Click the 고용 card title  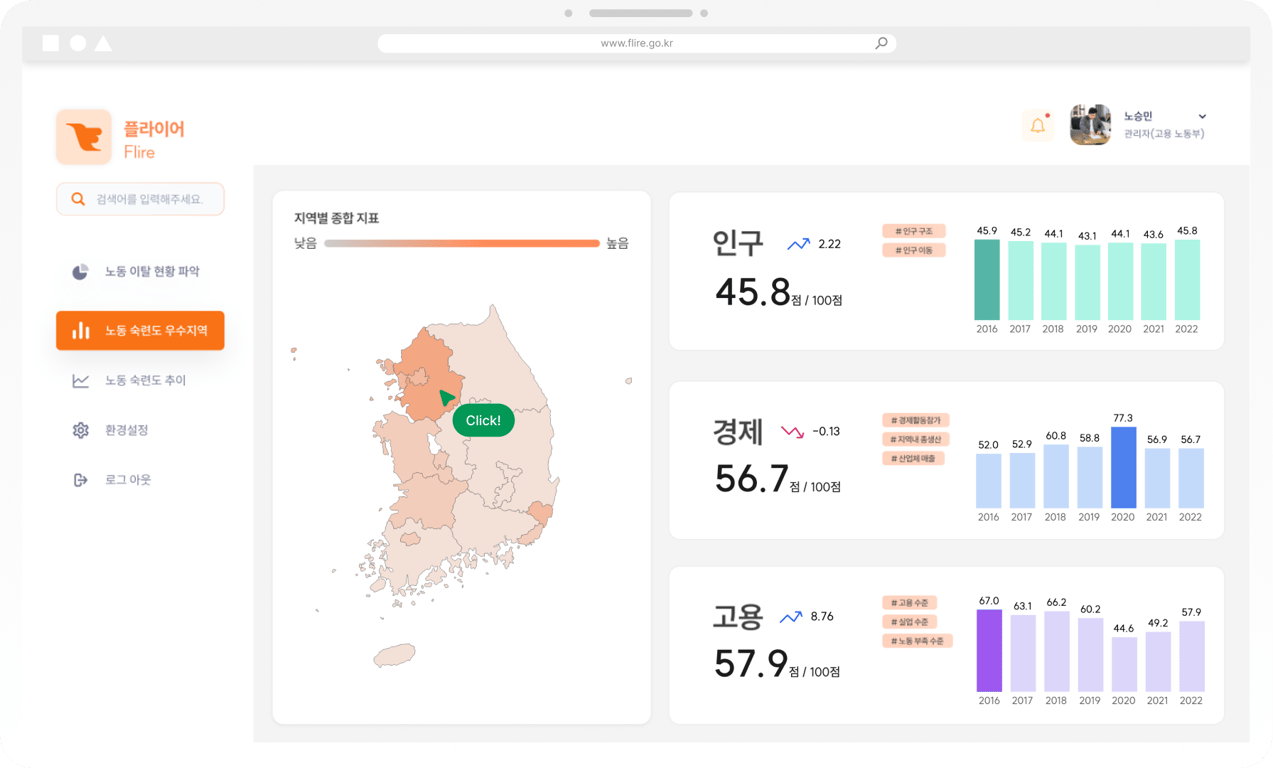click(738, 616)
